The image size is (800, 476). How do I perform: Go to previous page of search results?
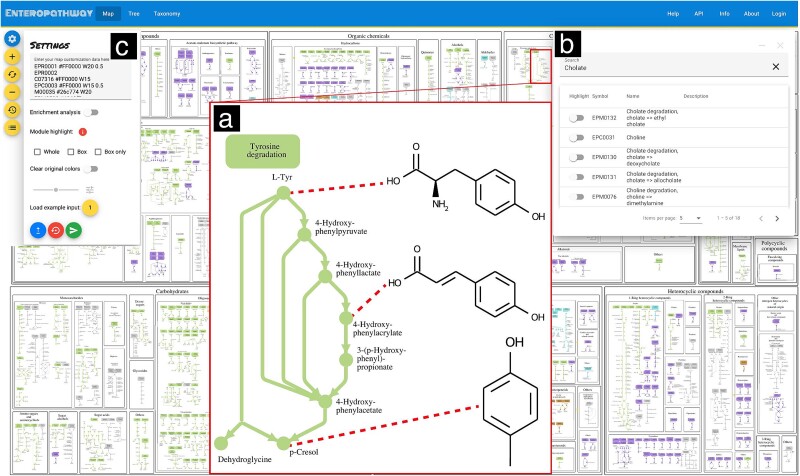[761, 218]
